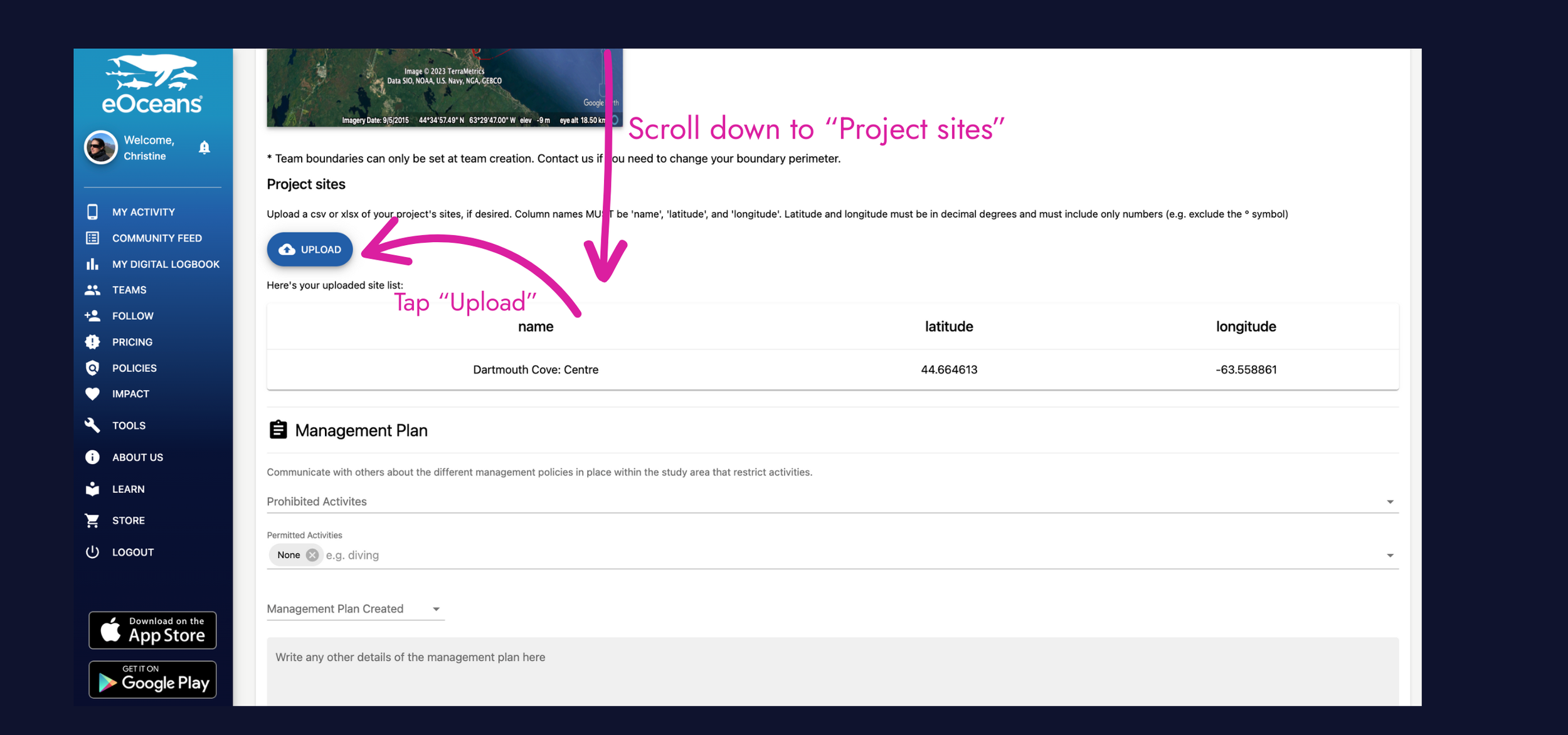Click the Tools wrench icon
1568x735 pixels.
(92, 425)
